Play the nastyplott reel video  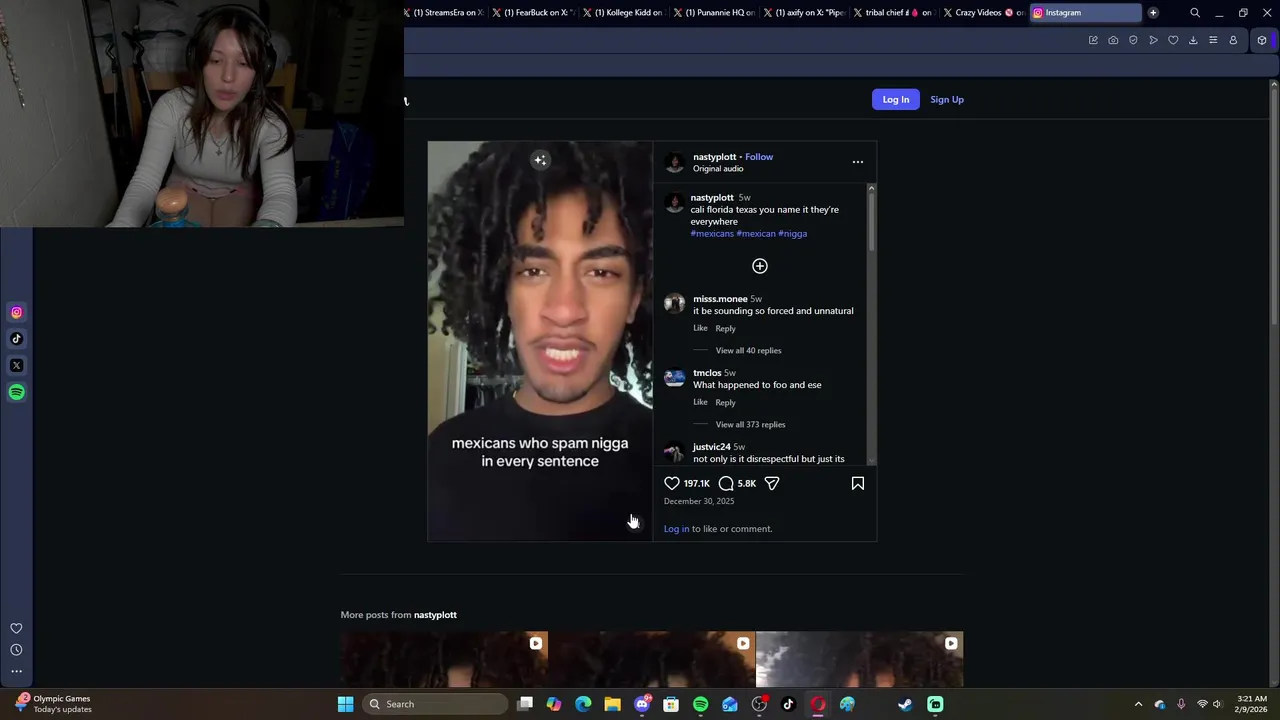tap(540, 341)
